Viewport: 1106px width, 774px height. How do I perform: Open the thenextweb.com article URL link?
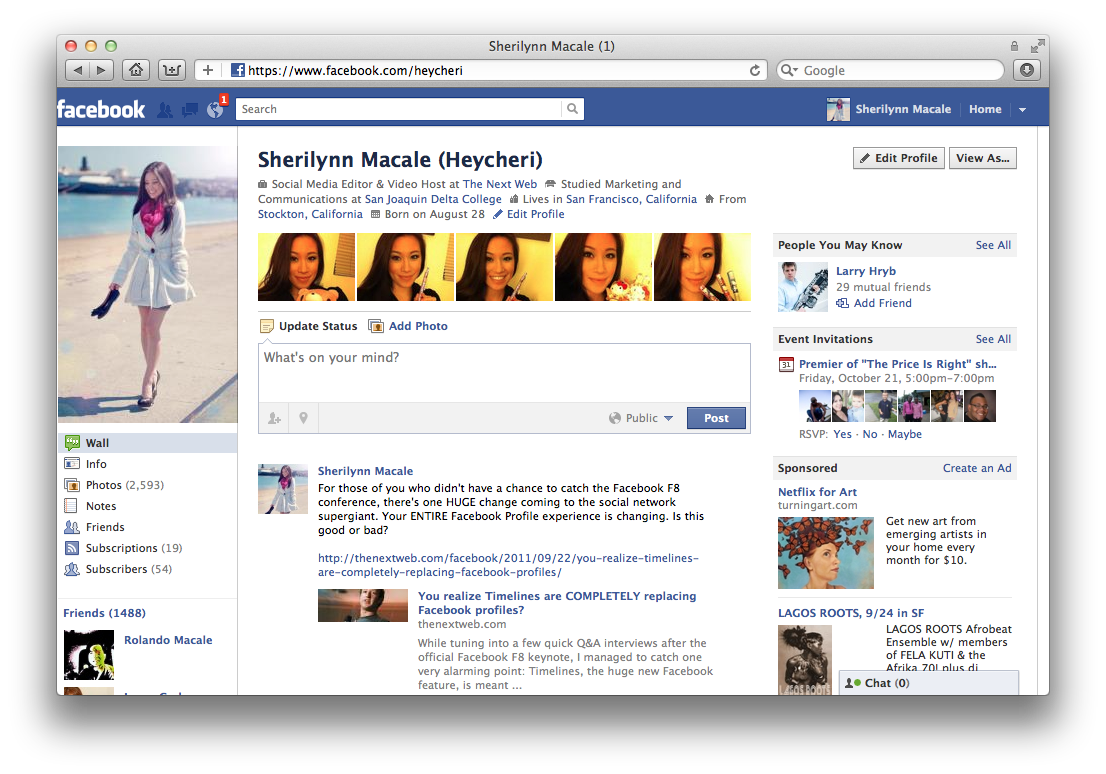coord(508,565)
